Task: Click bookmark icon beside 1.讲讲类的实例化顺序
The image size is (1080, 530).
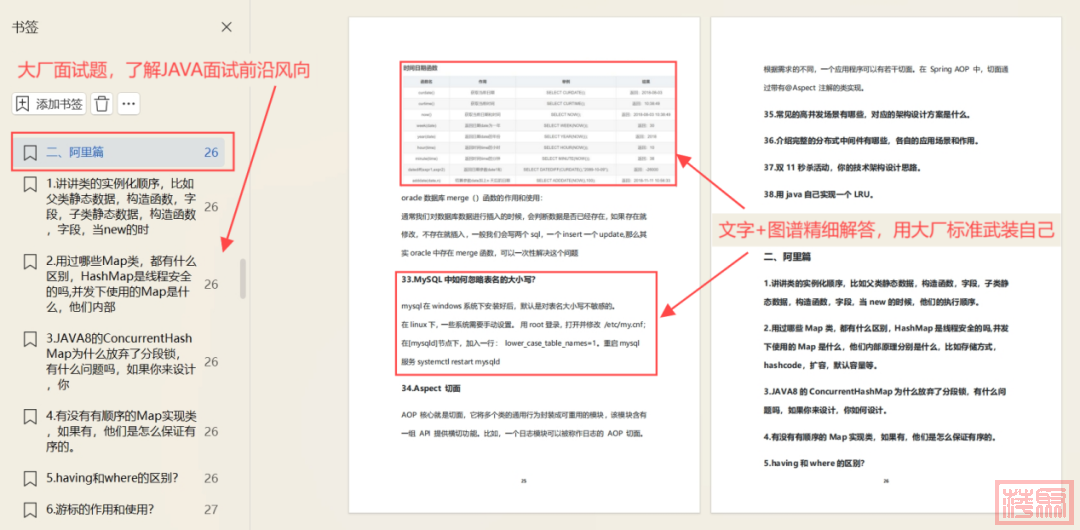Action: [x=30, y=185]
